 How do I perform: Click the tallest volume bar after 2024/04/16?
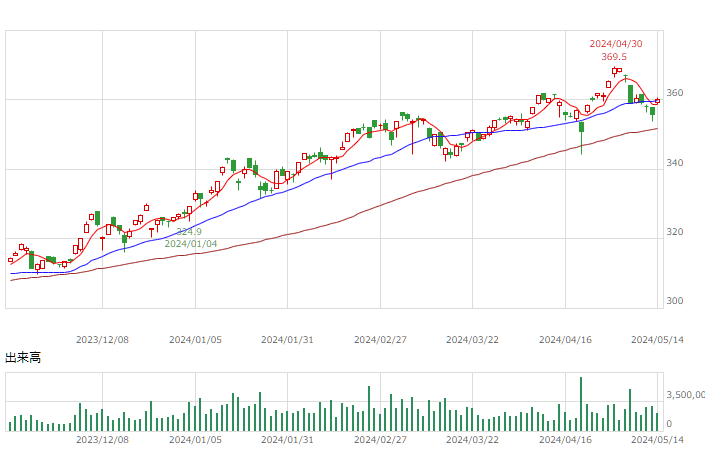pos(581,404)
